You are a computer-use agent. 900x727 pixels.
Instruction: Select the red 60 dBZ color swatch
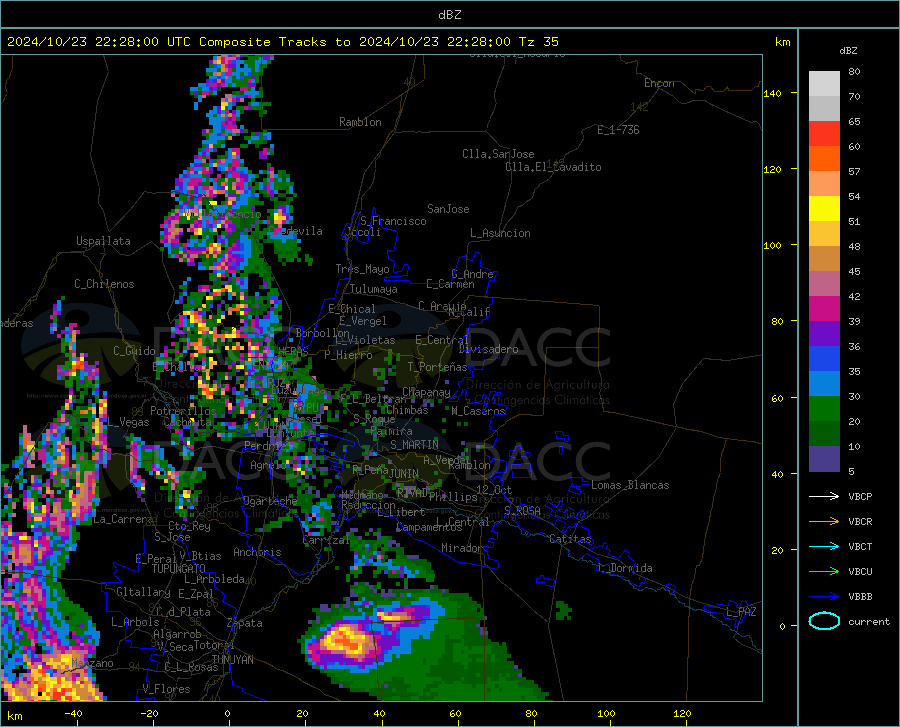[824, 134]
